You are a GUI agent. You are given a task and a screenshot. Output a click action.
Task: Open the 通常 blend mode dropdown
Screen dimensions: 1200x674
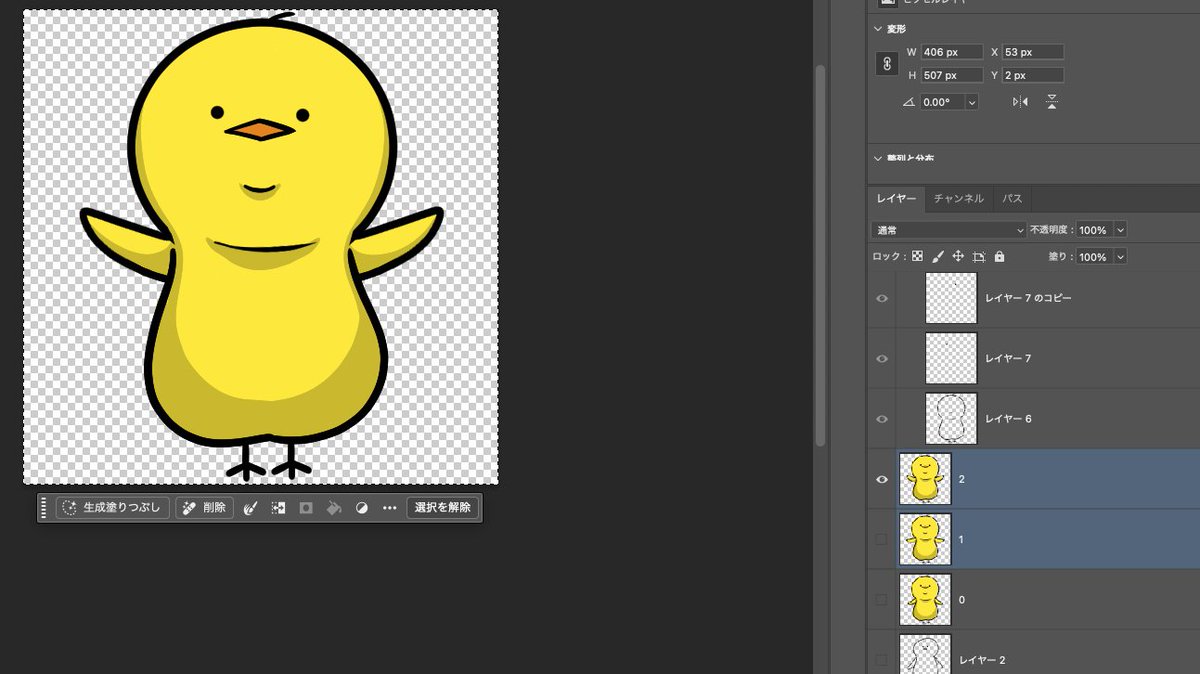click(x=949, y=230)
